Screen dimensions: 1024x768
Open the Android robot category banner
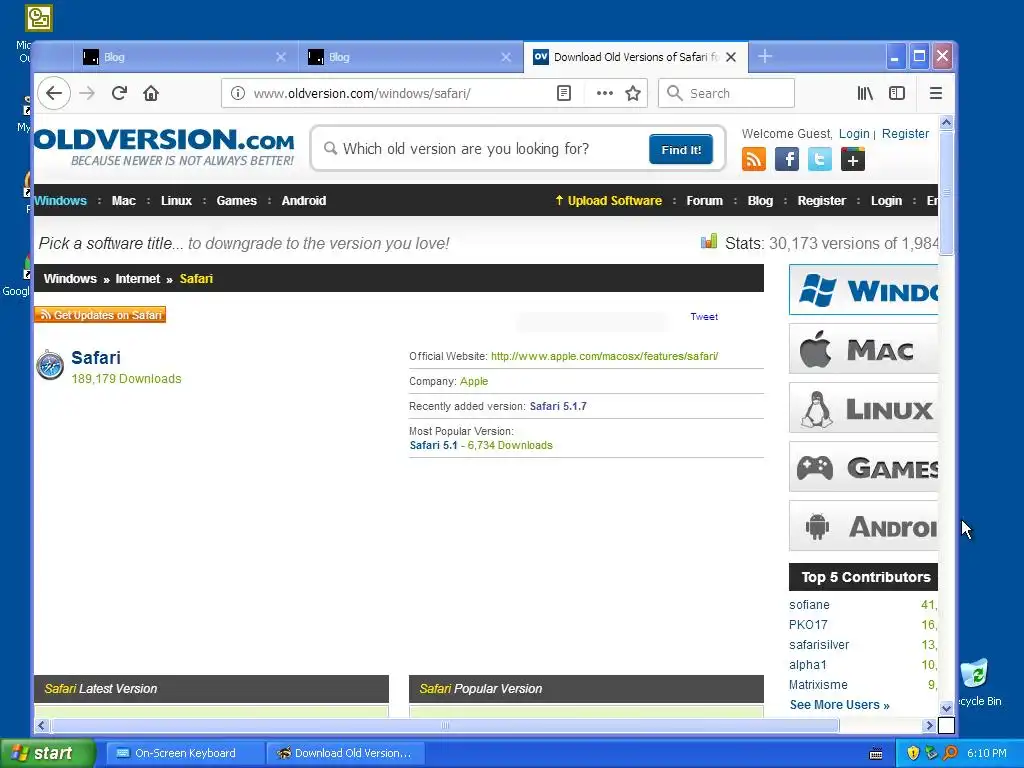pos(863,526)
